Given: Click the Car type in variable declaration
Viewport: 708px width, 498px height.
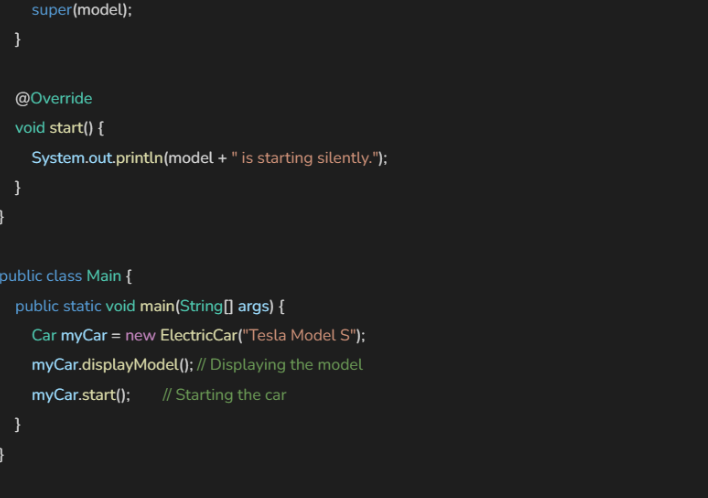Looking at the screenshot, I should pyautogui.click(x=44, y=335).
